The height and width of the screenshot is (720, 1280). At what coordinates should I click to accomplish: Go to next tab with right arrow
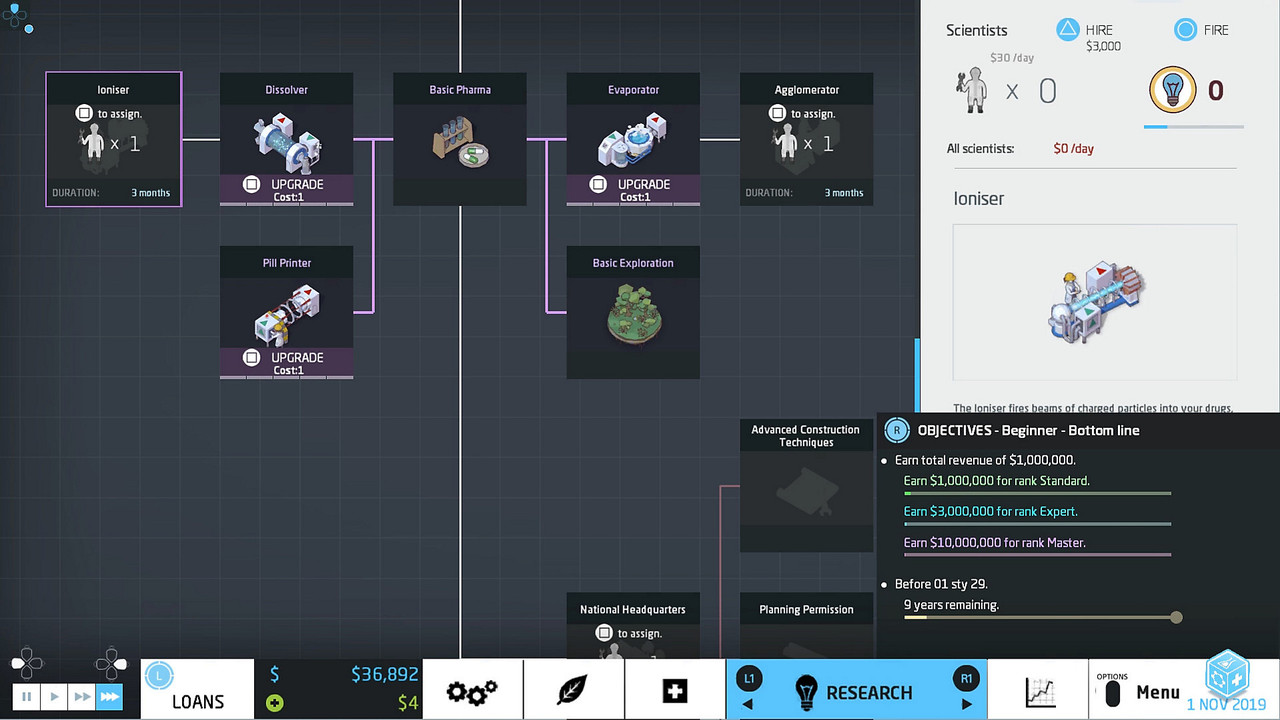(x=966, y=704)
